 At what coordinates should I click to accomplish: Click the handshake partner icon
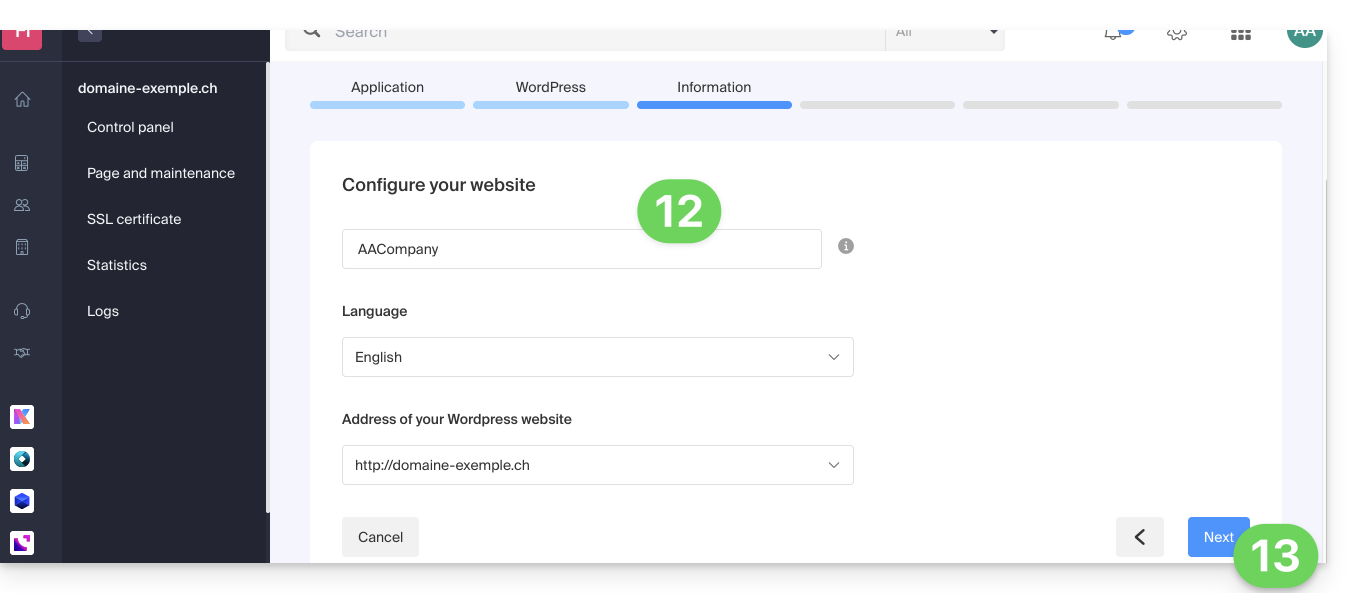click(x=22, y=353)
